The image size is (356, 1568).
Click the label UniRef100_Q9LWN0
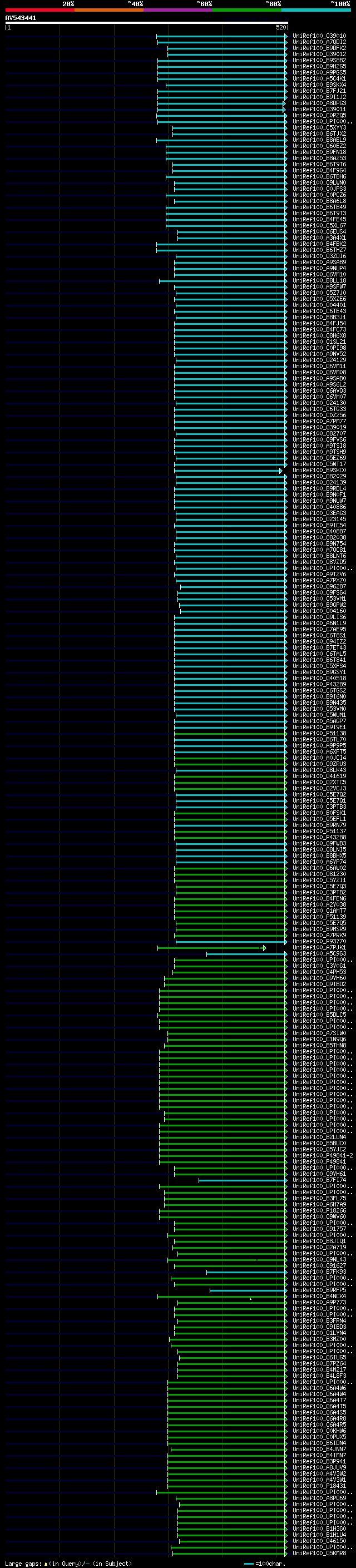[x=319, y=182]
